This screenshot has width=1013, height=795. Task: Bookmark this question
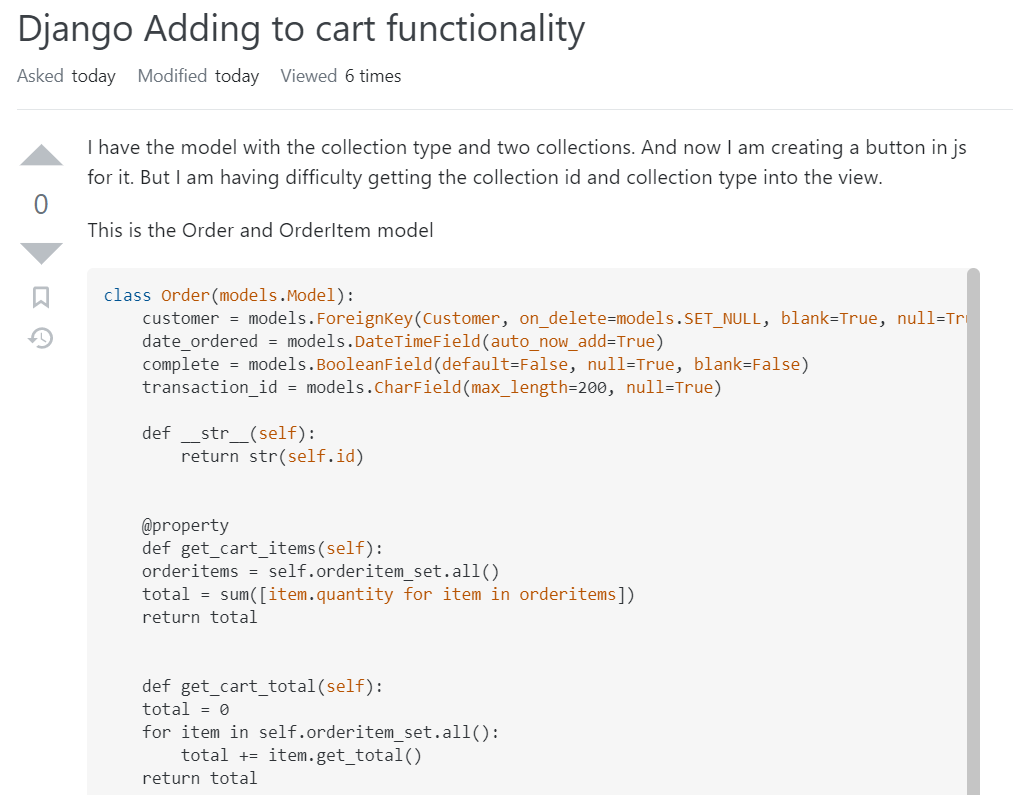pos(41,297)
